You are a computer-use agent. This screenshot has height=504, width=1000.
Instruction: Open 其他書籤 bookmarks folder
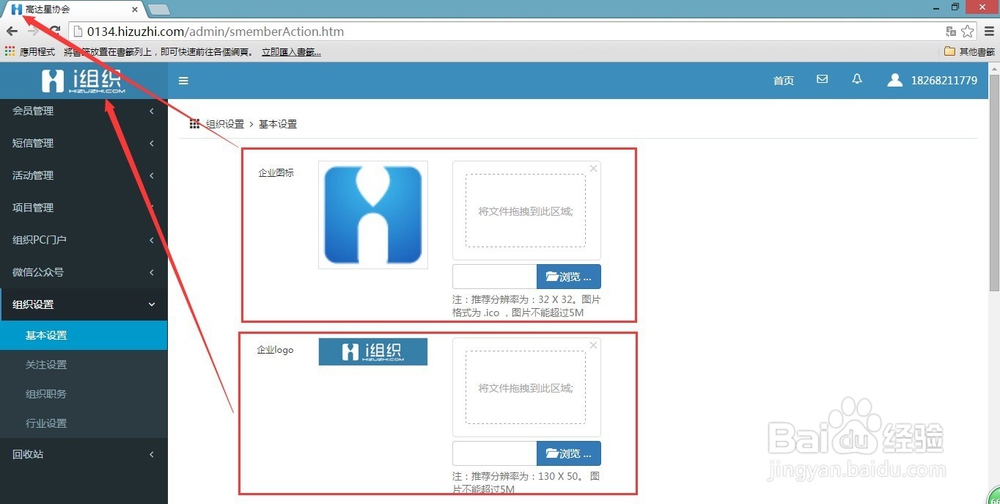pos(969,52)
